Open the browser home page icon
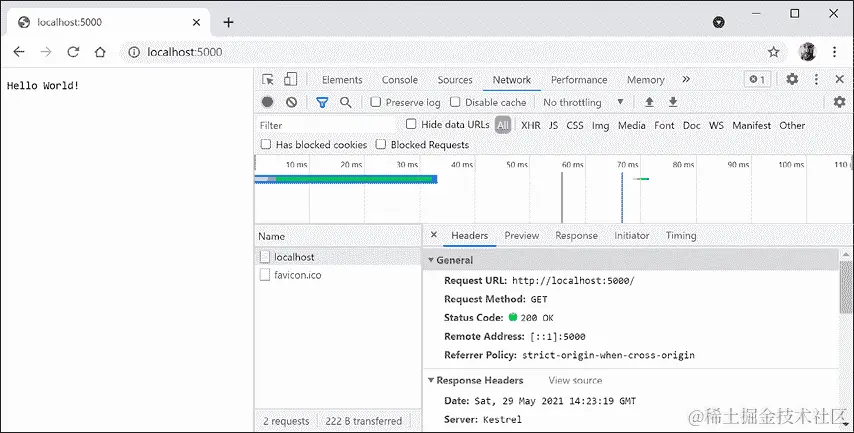Viewport: 854px width, 433px height. (100, 52)
